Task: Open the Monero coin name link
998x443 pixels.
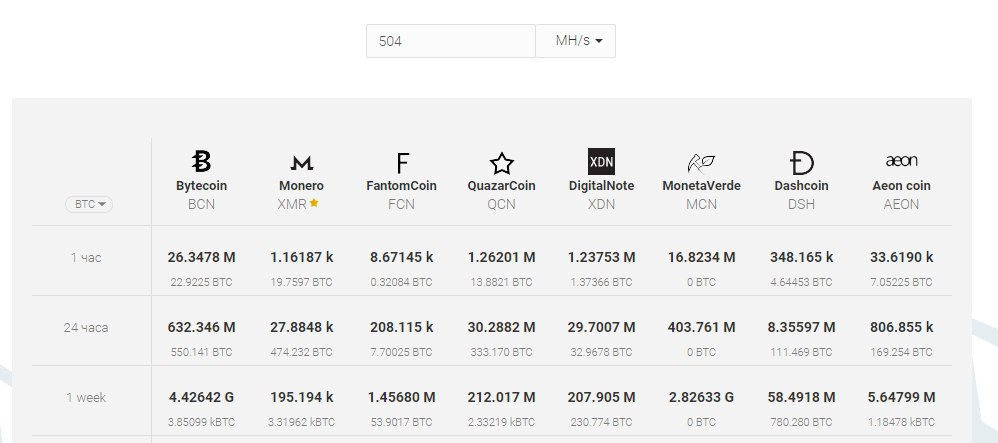Action: (x=302, y=186)
